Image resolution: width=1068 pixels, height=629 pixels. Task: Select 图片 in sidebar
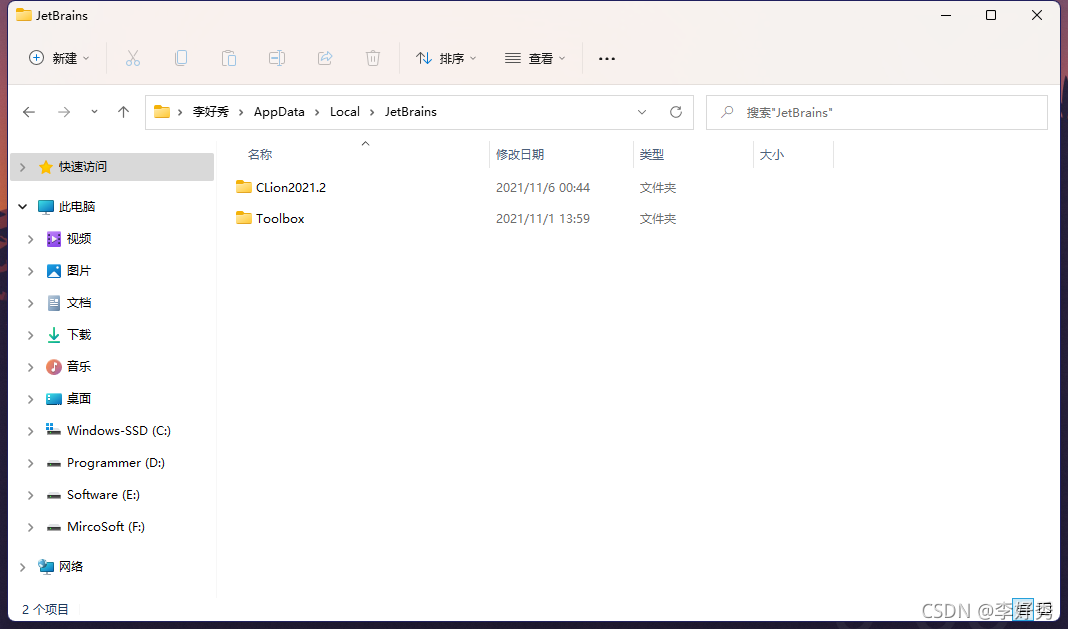[79, 271]
